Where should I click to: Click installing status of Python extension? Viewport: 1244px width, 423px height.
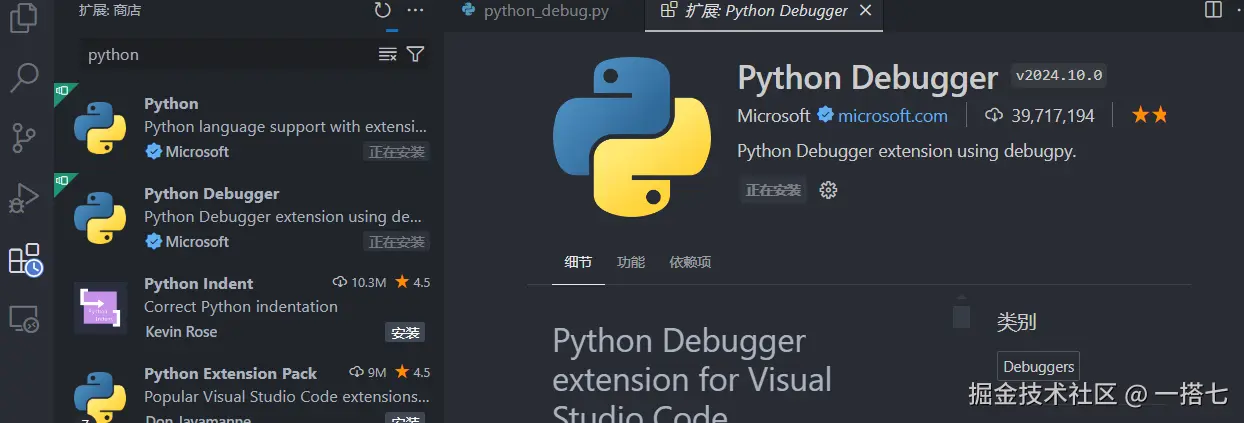pos(397,152)
